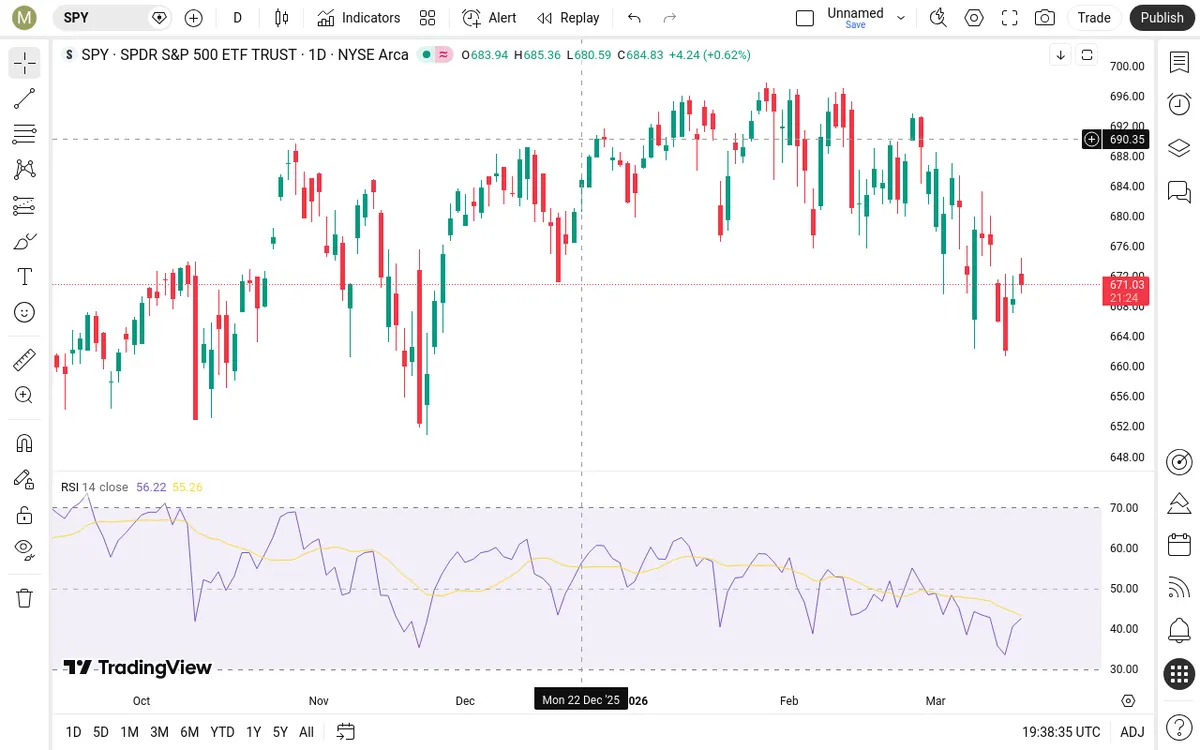Create a price Alert
1200x750 pixels.
tap(489, 17)
